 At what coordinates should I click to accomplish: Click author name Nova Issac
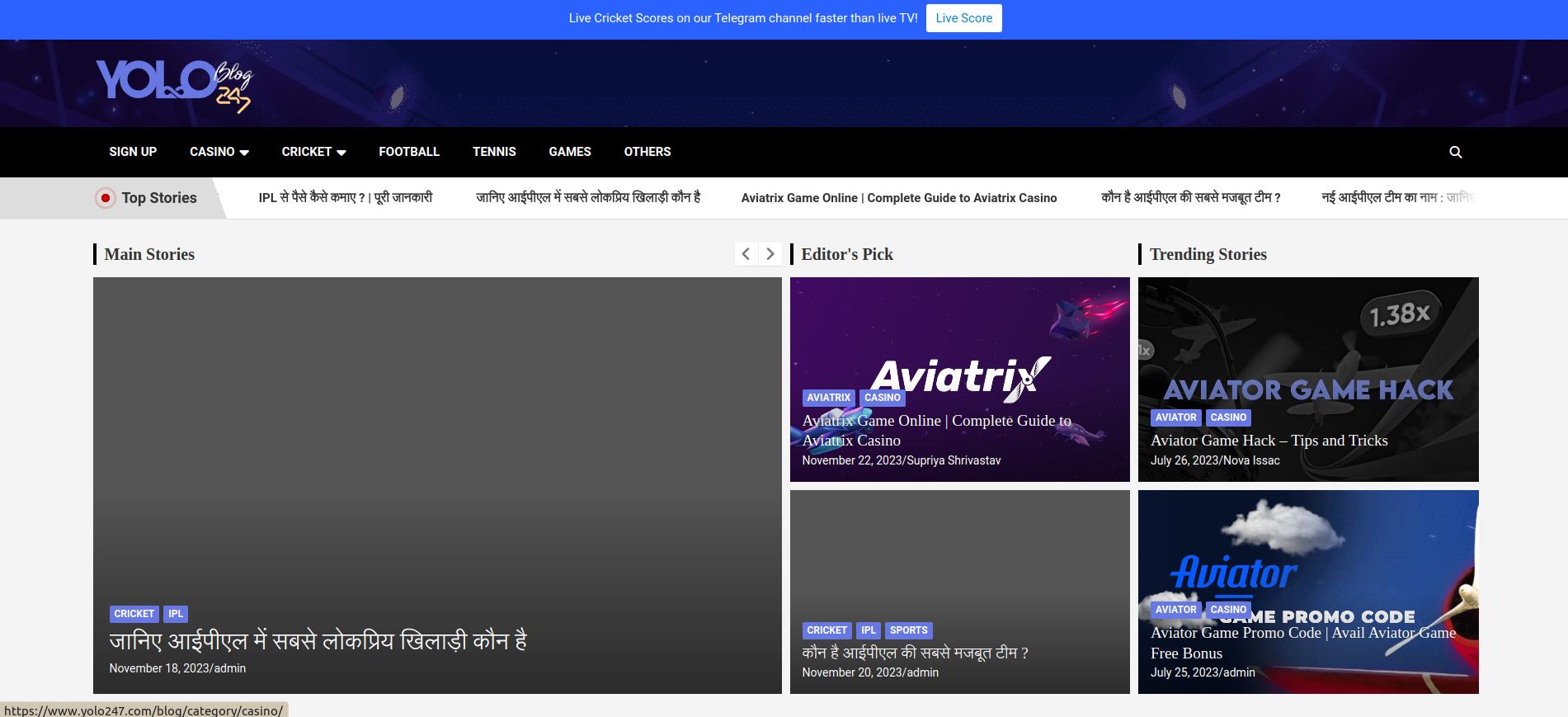pyautogui.click(x=1251, y=460)
